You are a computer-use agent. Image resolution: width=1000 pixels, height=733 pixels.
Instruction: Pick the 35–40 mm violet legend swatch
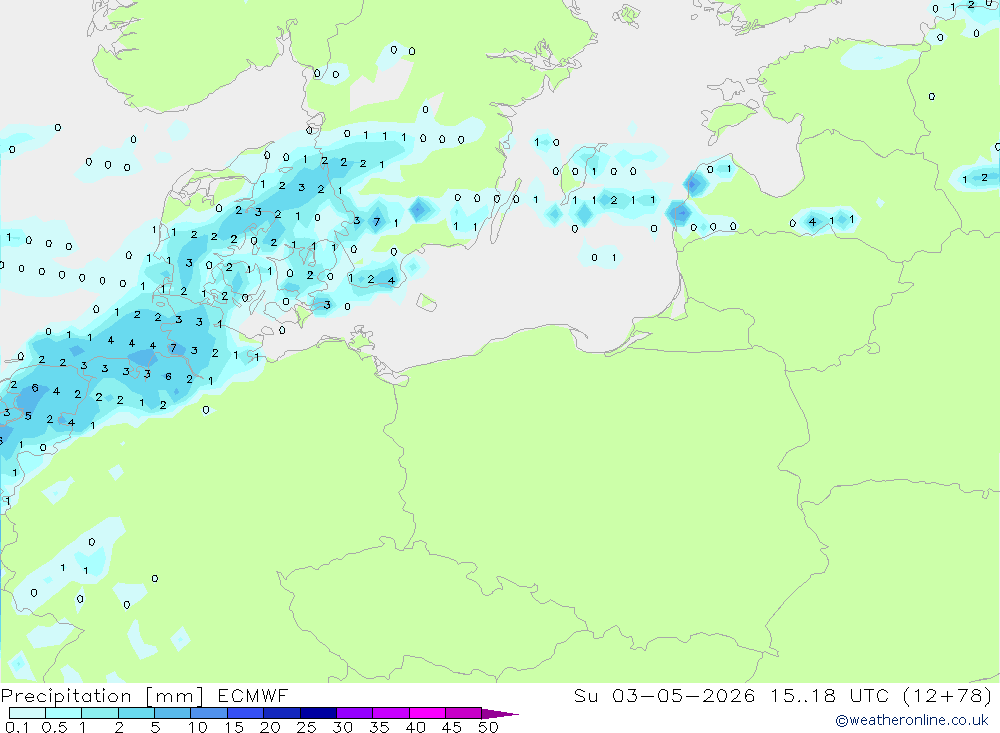[x=390, y=713]
